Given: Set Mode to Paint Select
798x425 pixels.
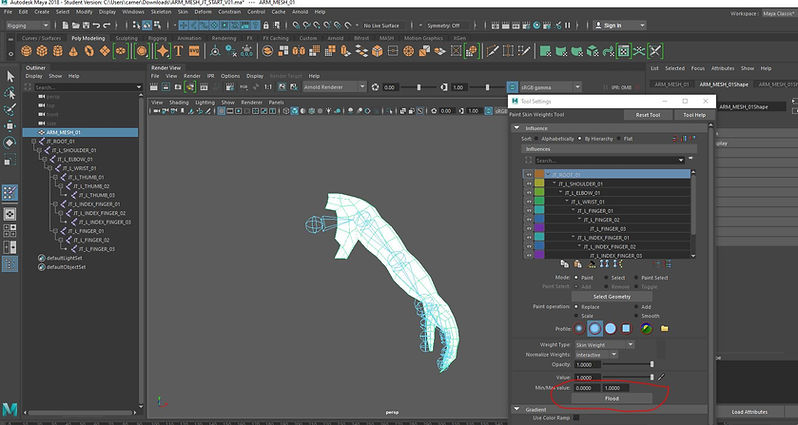Looking at the screenshot, I should [636, 277].
